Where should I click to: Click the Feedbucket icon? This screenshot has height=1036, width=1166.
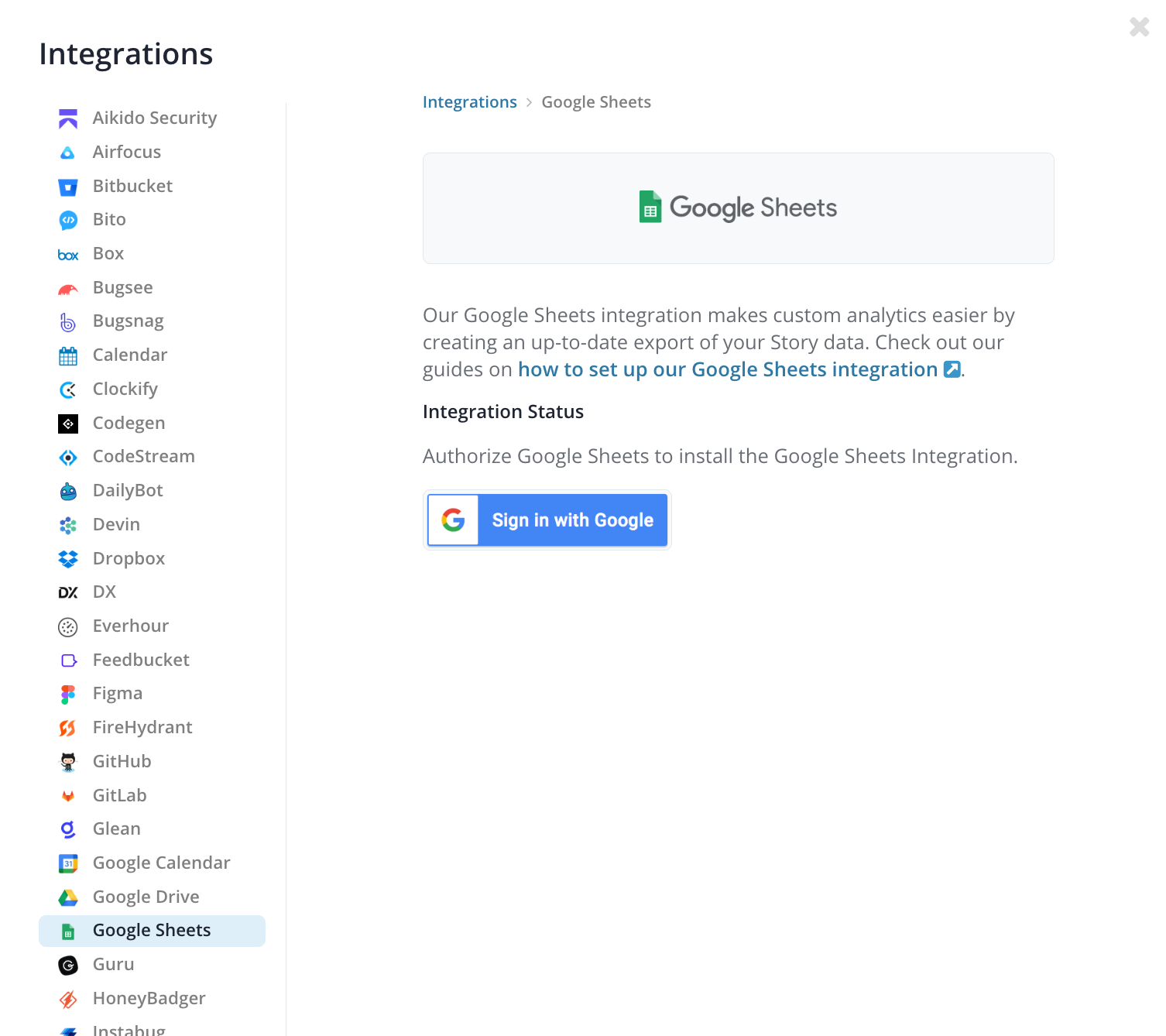point(68,660)
